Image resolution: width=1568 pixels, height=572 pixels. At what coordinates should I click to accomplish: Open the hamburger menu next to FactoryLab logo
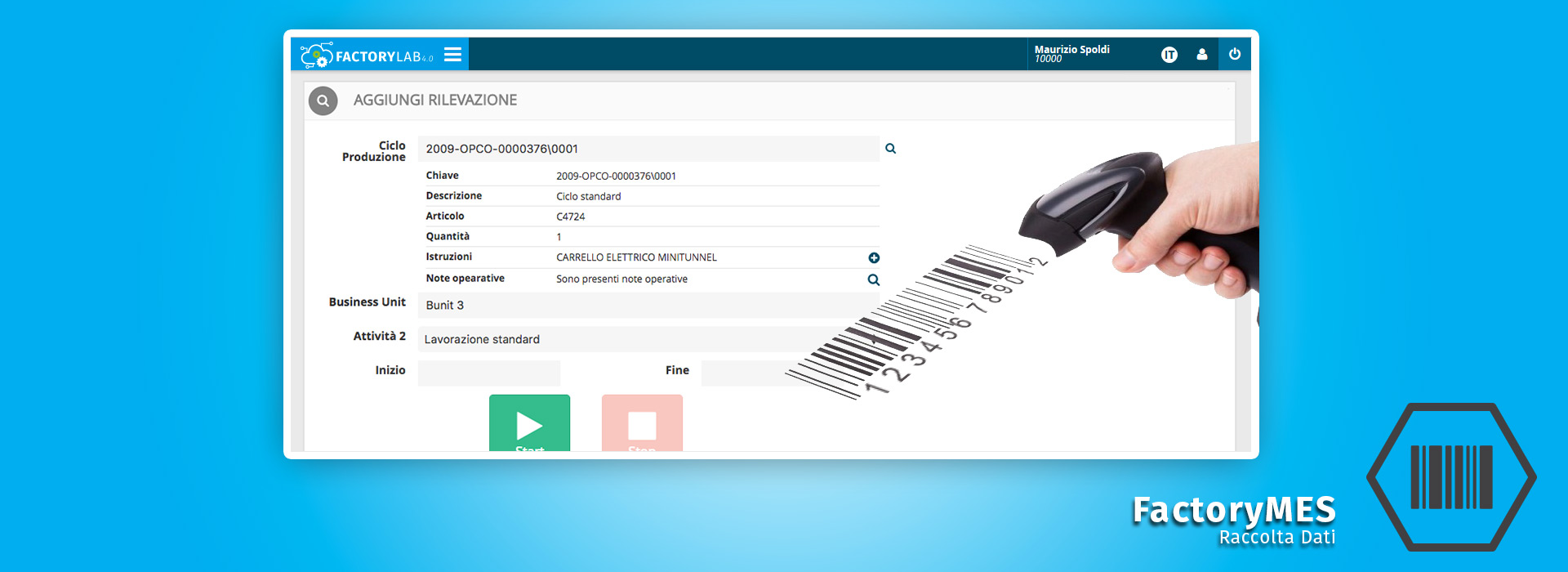click(452, 55)
